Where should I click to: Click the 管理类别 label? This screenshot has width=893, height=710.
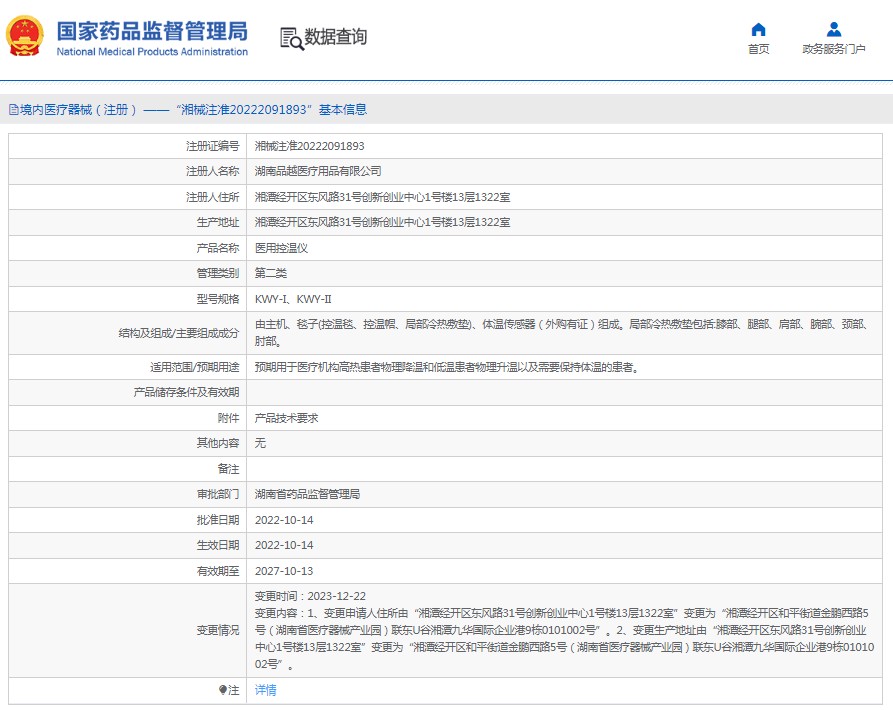click(x=218, y=273)
